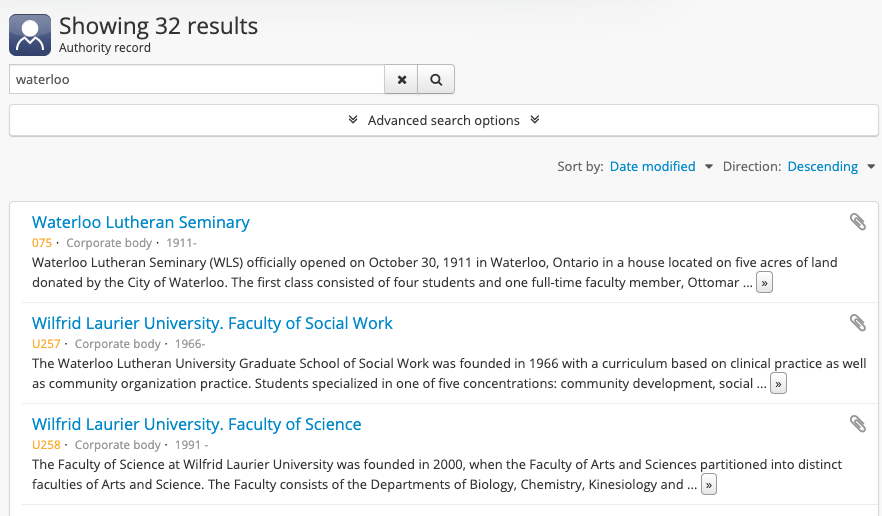The width and height of the screenshot is (882, 516).
Task: Expand Faculty of Science description with » button
Action: pyautogui.click(x=708, y=485)
